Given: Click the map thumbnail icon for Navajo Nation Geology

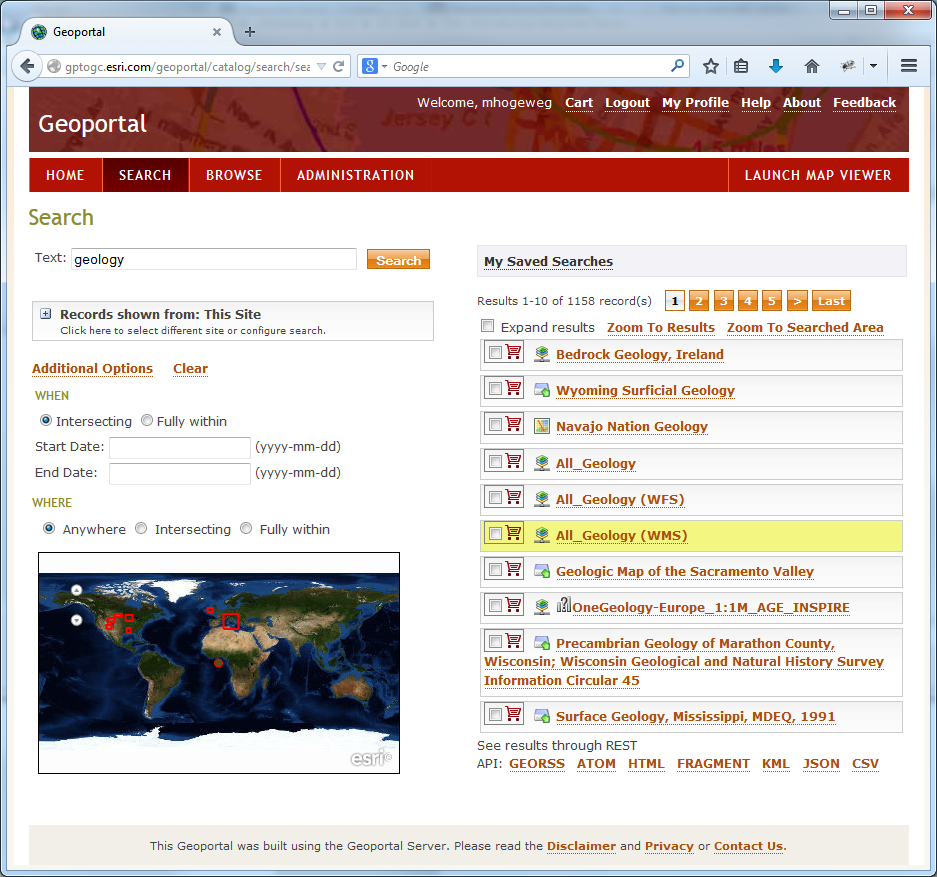Looking at the screenshot, I should (x=541, y=425).
